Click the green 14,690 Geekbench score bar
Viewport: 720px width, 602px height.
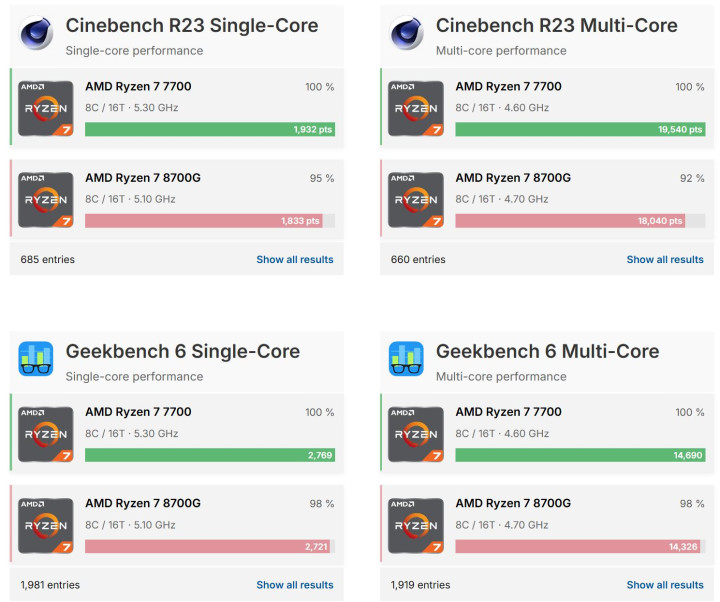tap(579, 455)
